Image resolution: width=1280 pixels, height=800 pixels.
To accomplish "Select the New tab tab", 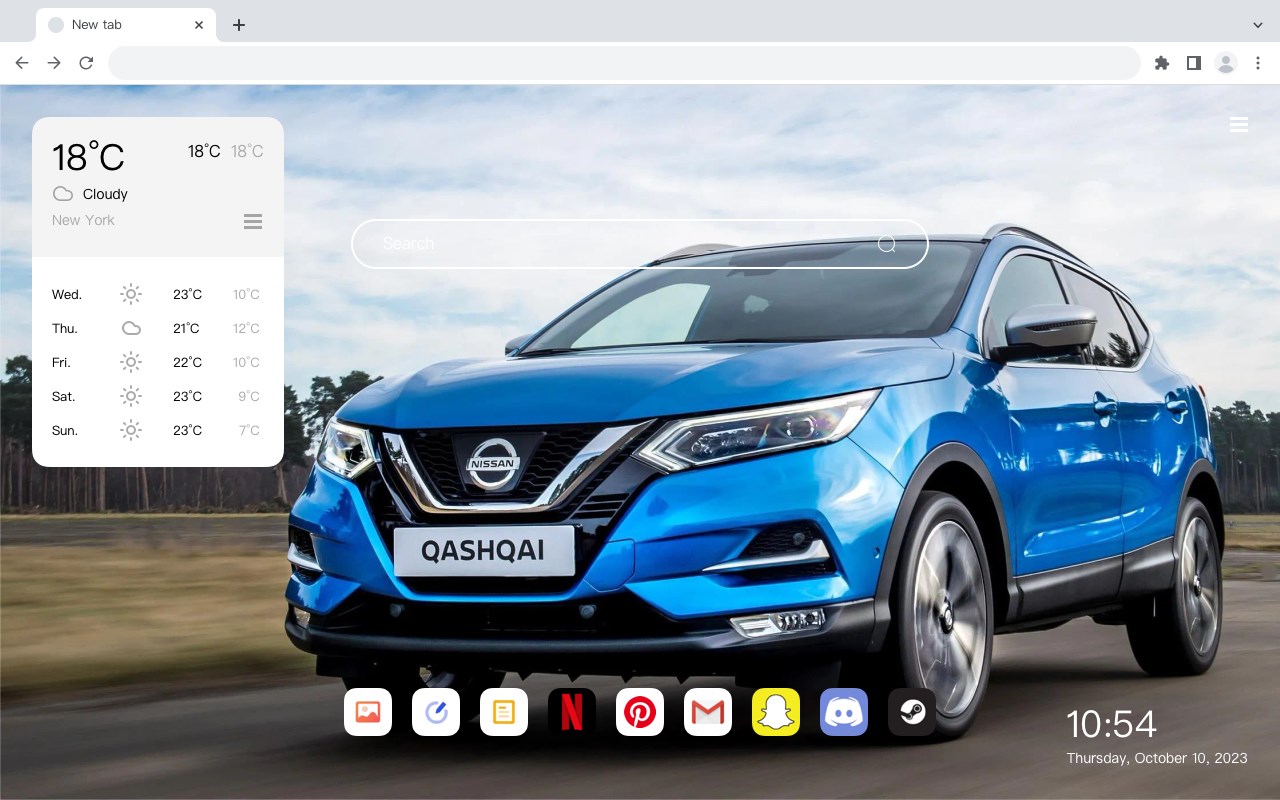I will tap(126, 25).
